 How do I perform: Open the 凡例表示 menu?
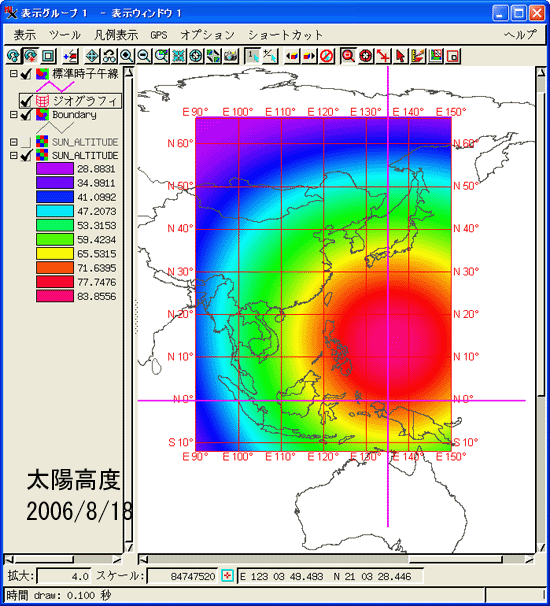coord(116,35)
